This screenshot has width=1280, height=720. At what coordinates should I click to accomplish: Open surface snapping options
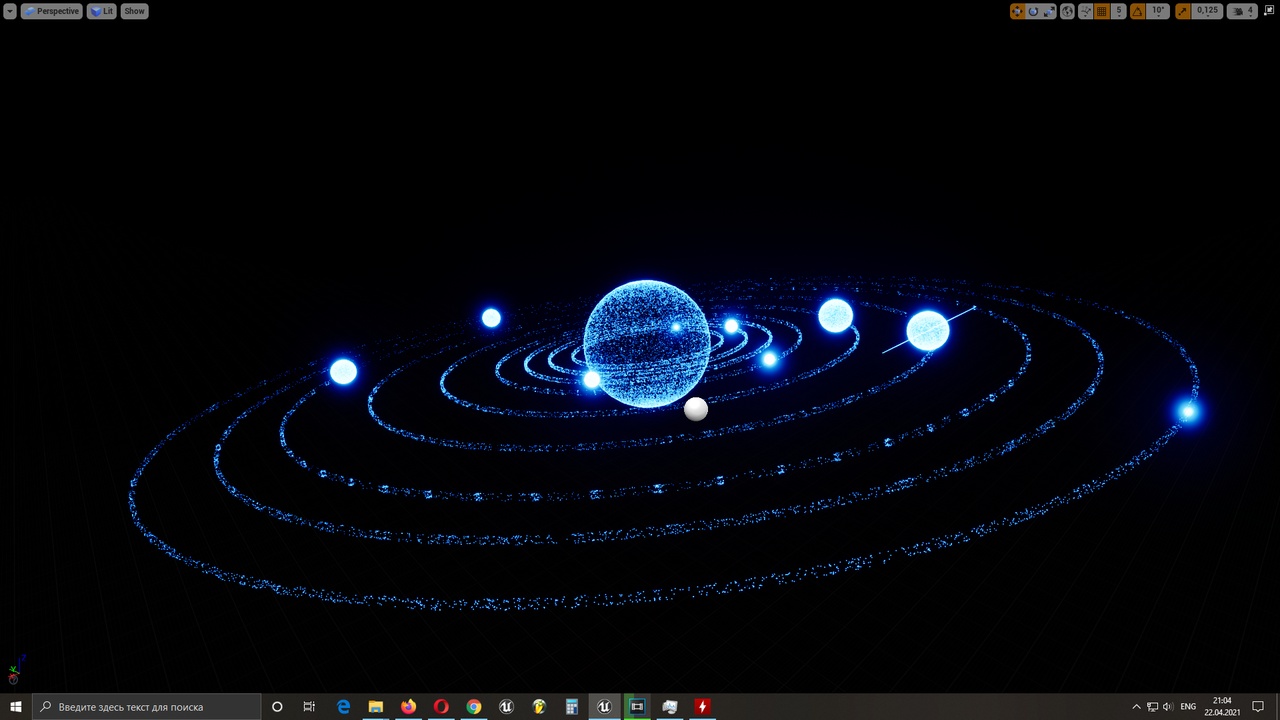coord(1085,11)
